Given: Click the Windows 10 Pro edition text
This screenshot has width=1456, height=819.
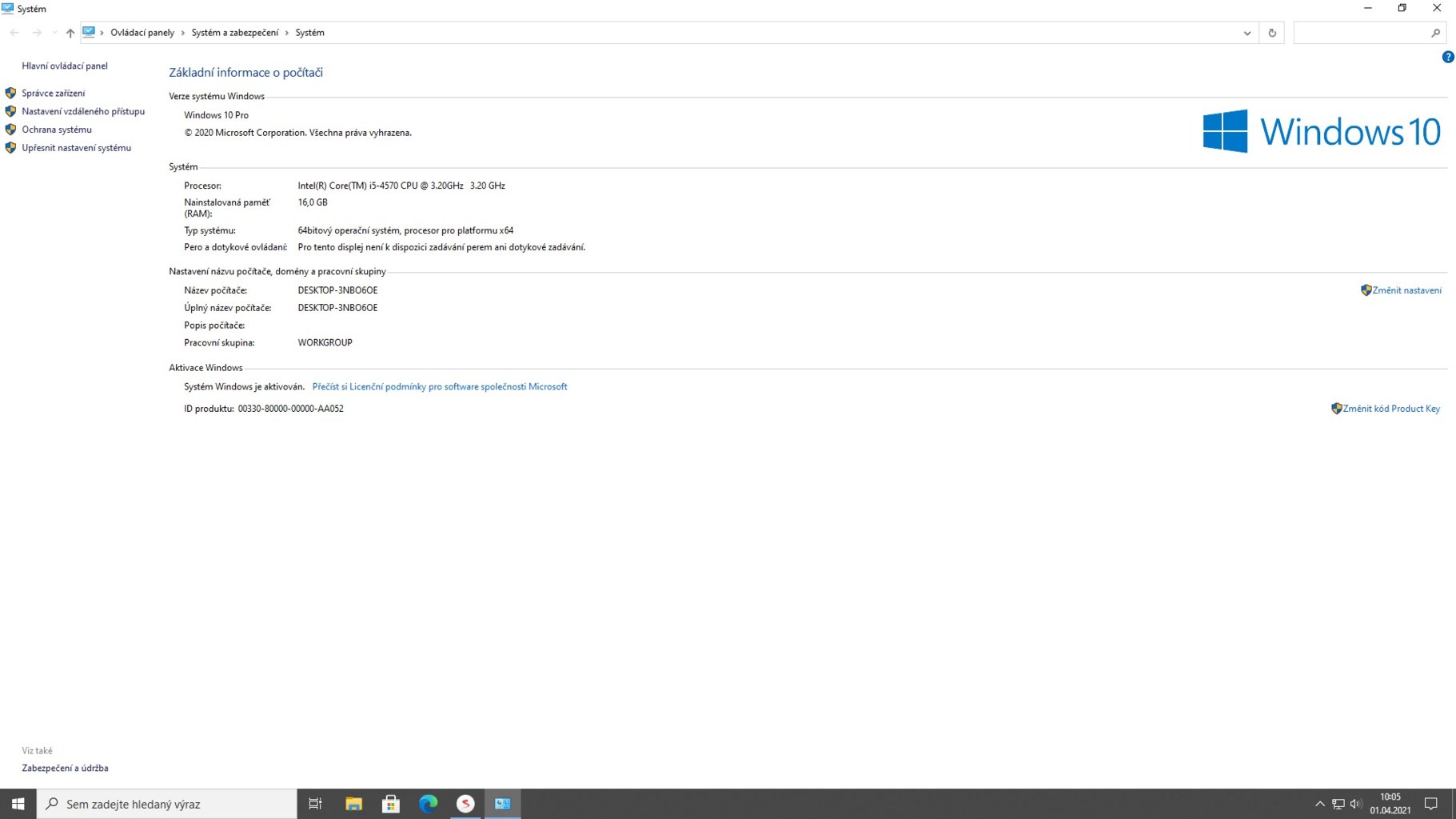Looking at the screenshot, I should 217,115.
